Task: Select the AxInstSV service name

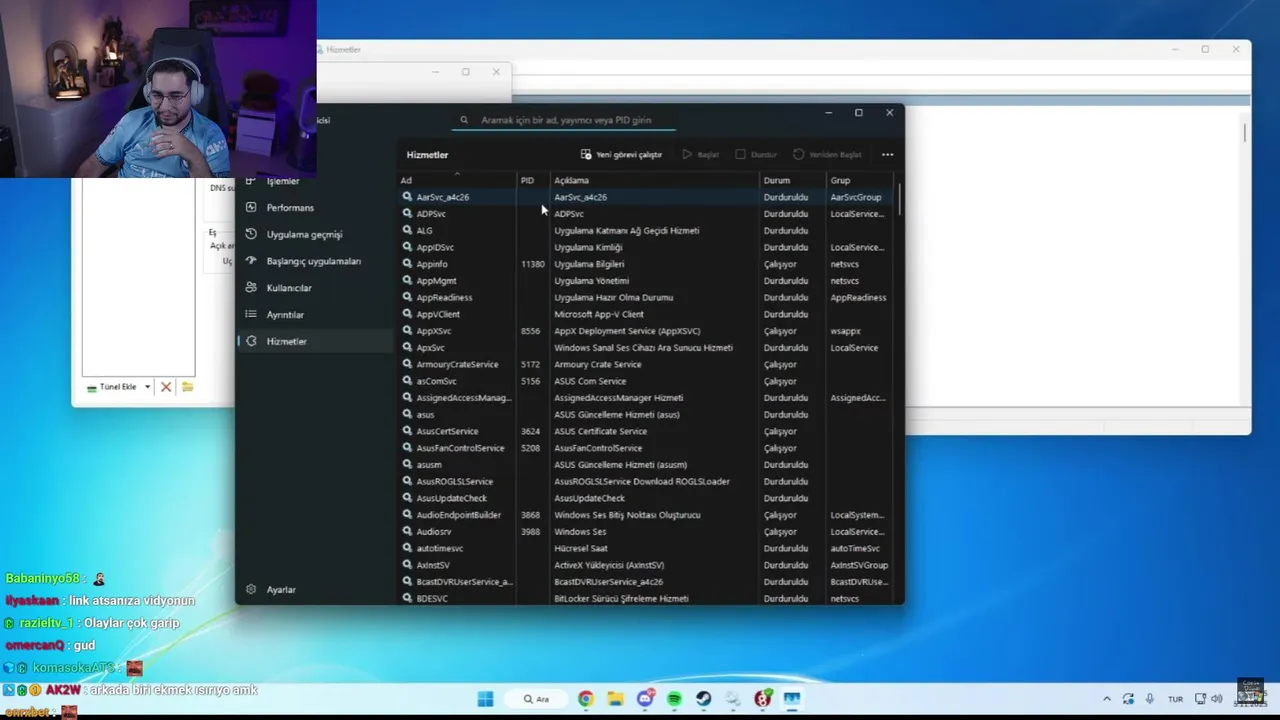Action: click(x=433, y=565)
